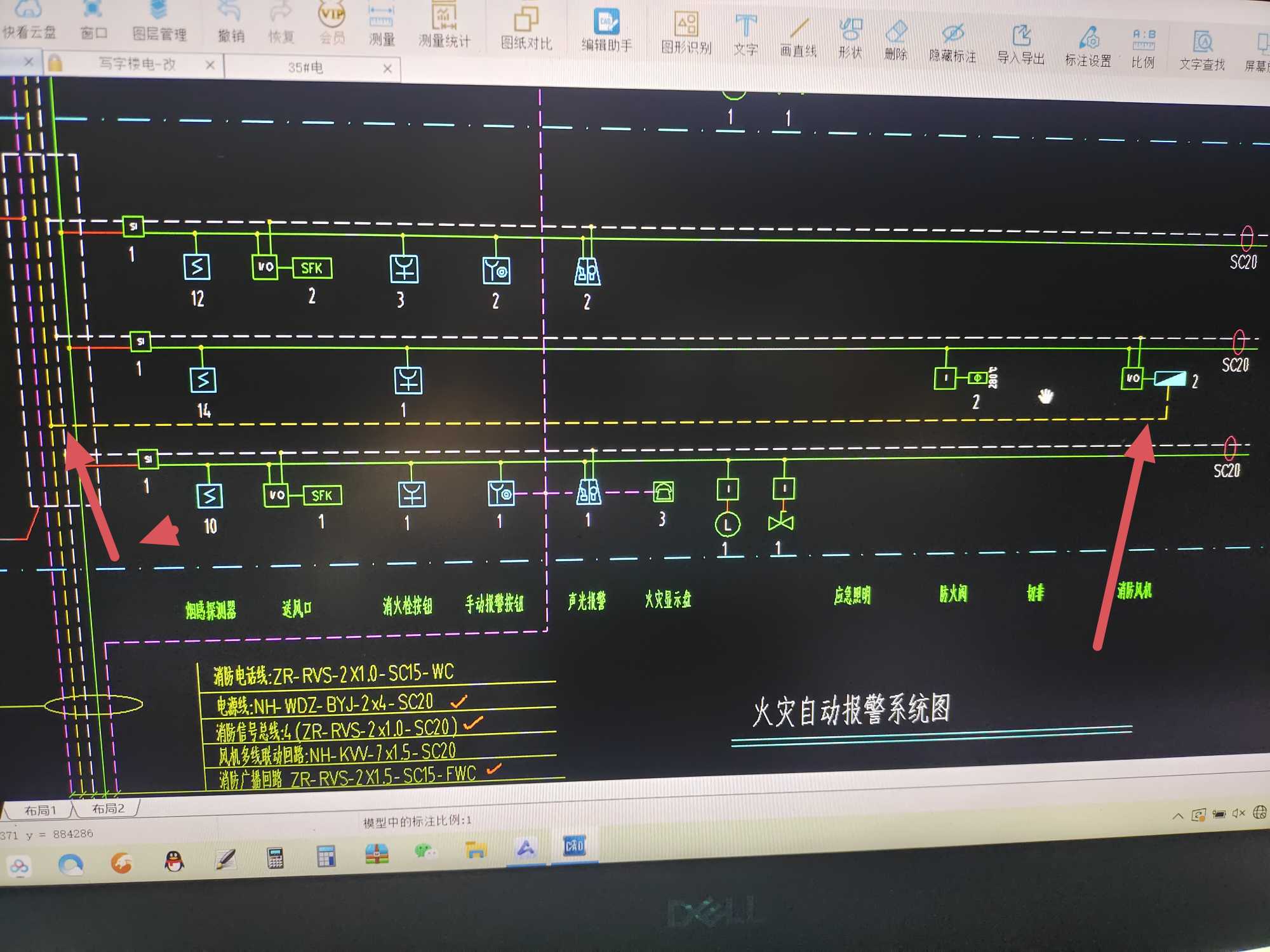
Task: Open the spreadsheet calculator taskbar icon
Action: [326, 856]
